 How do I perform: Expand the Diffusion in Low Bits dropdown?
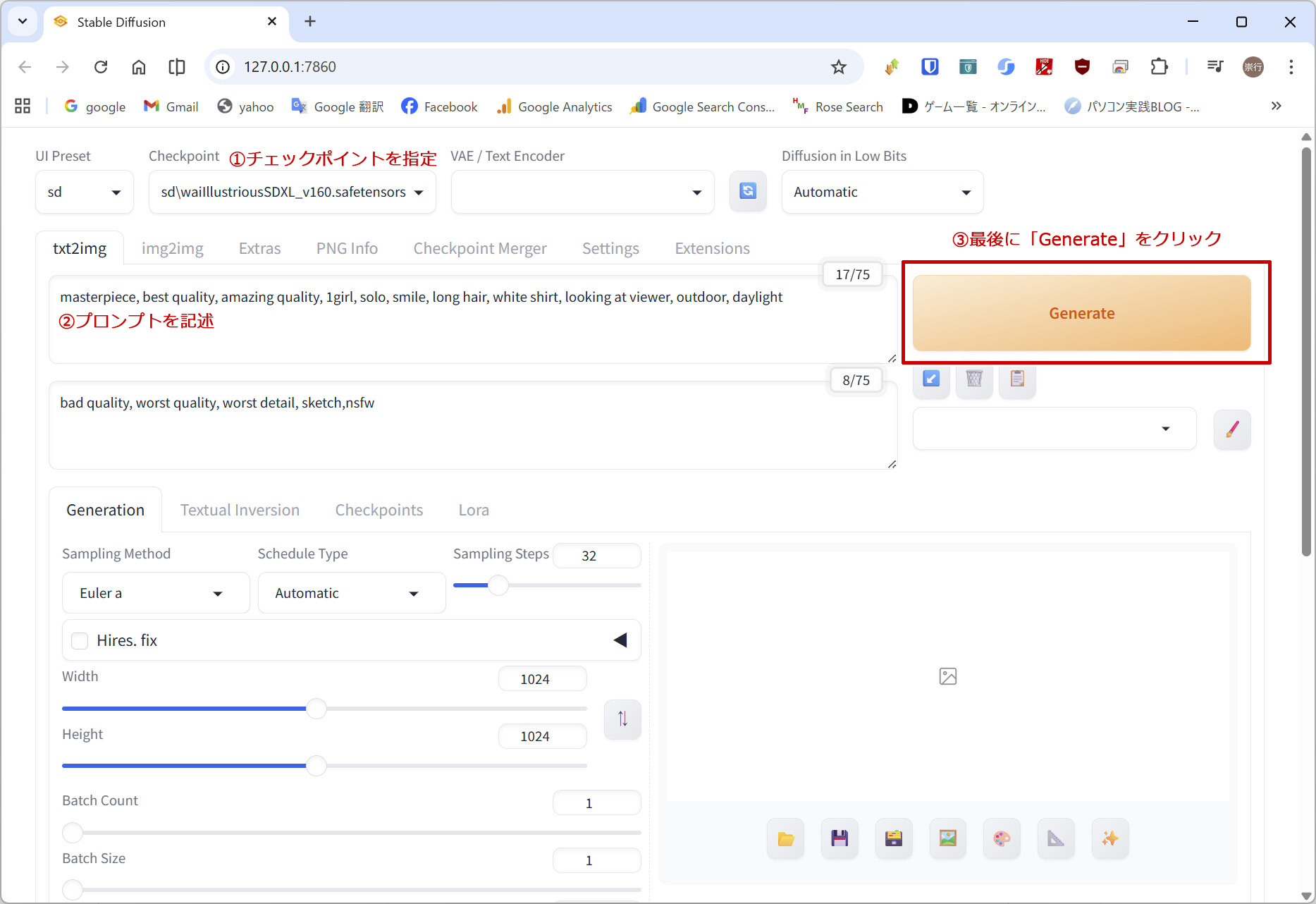pos(881,193)
